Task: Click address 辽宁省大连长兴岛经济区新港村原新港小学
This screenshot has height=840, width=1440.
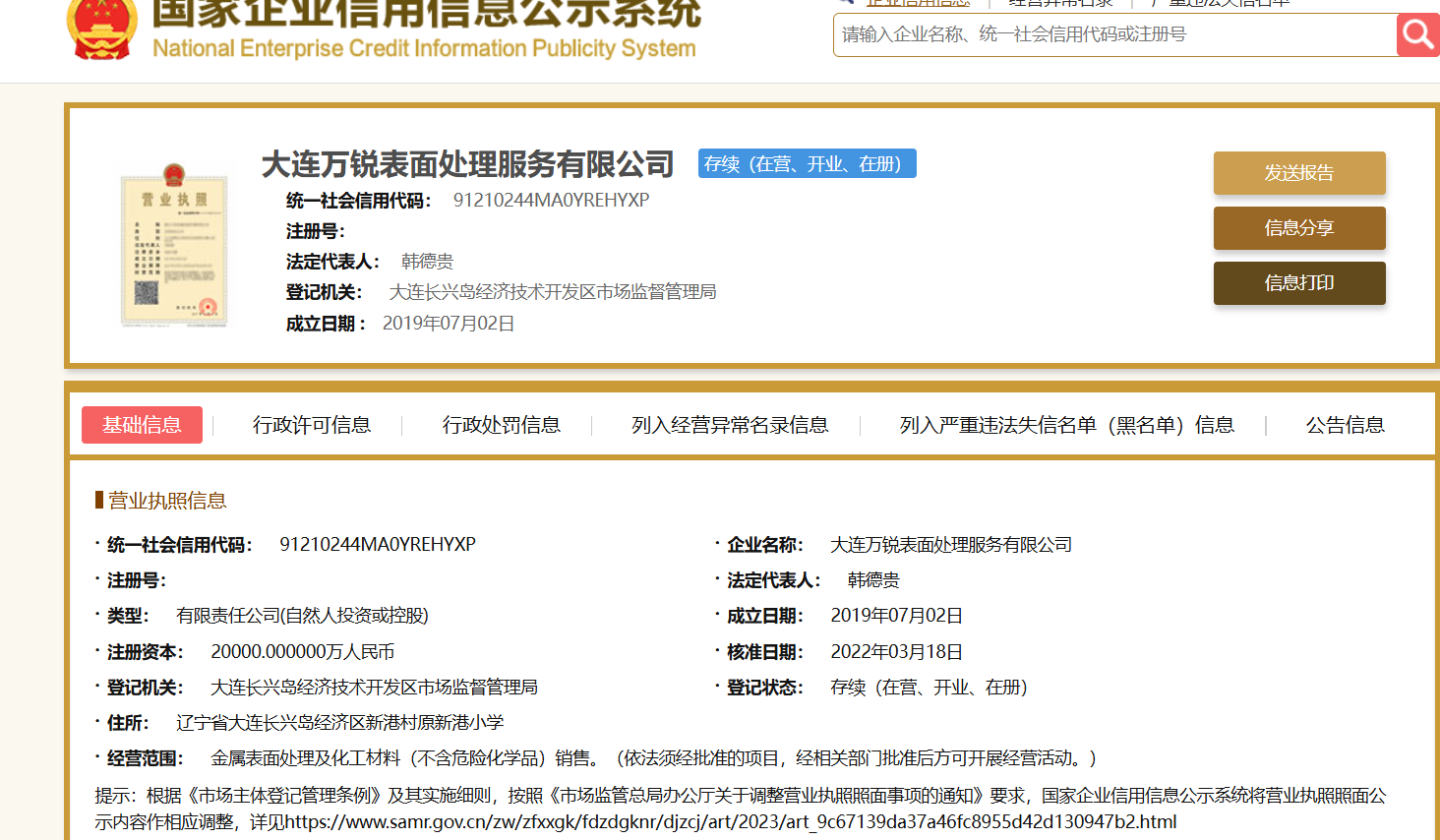Action: click(340, 723)
